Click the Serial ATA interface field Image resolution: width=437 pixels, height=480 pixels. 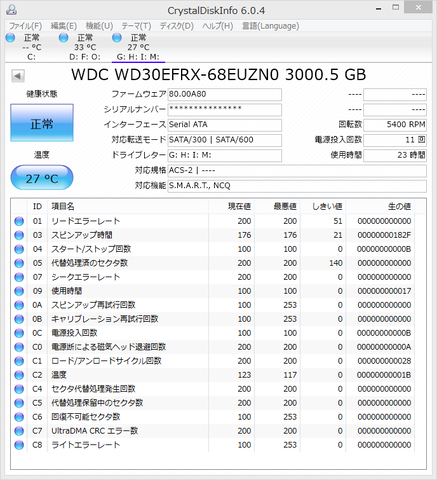224,125
